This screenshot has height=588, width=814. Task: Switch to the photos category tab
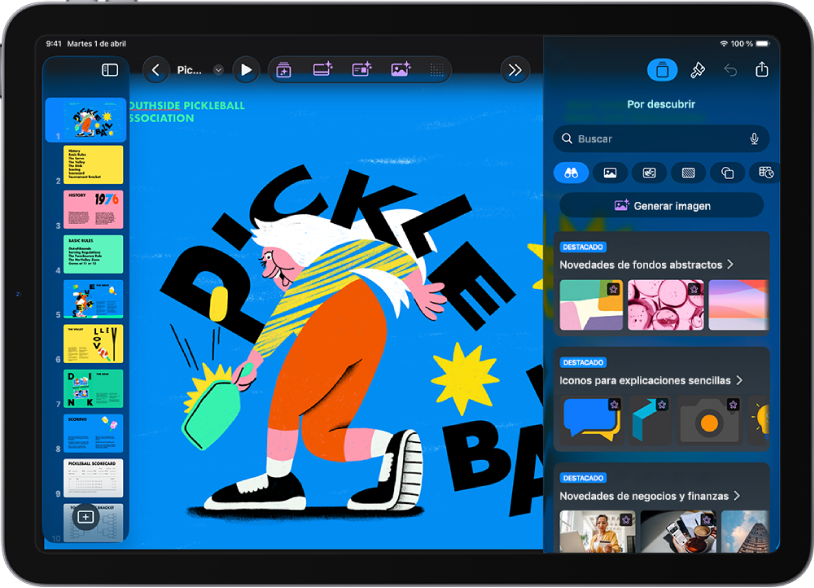tap(610, 173)
